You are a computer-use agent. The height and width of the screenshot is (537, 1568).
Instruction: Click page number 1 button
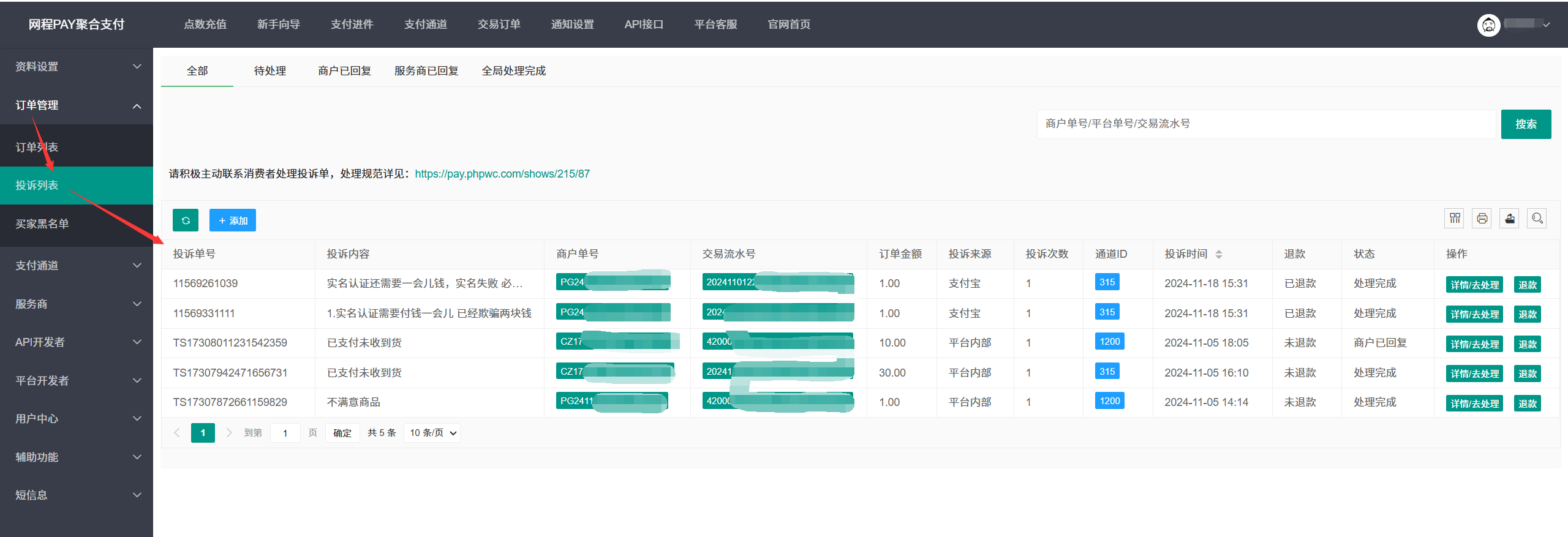(203, 433)
